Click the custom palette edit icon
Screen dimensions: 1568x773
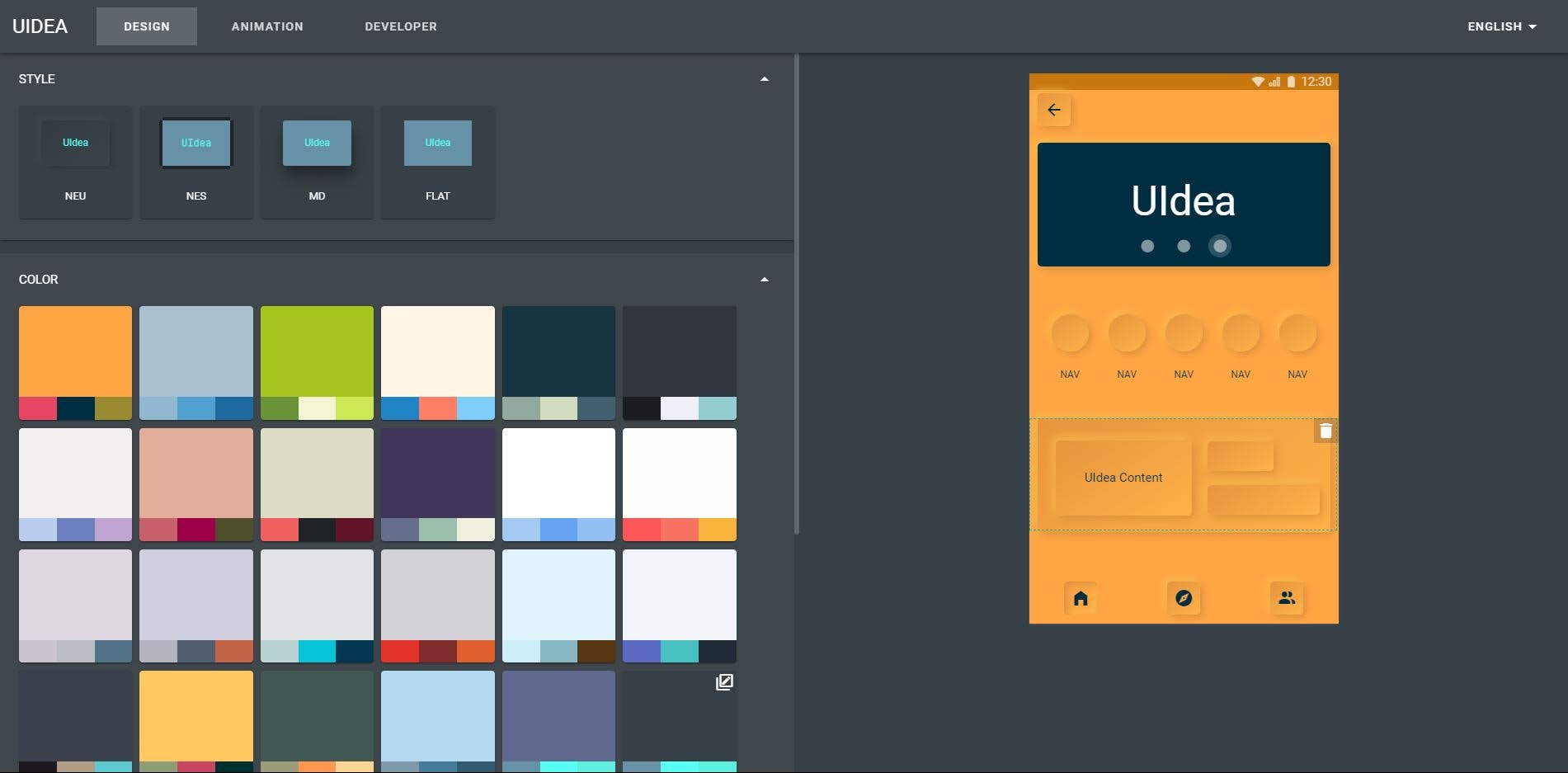[723, 682]
